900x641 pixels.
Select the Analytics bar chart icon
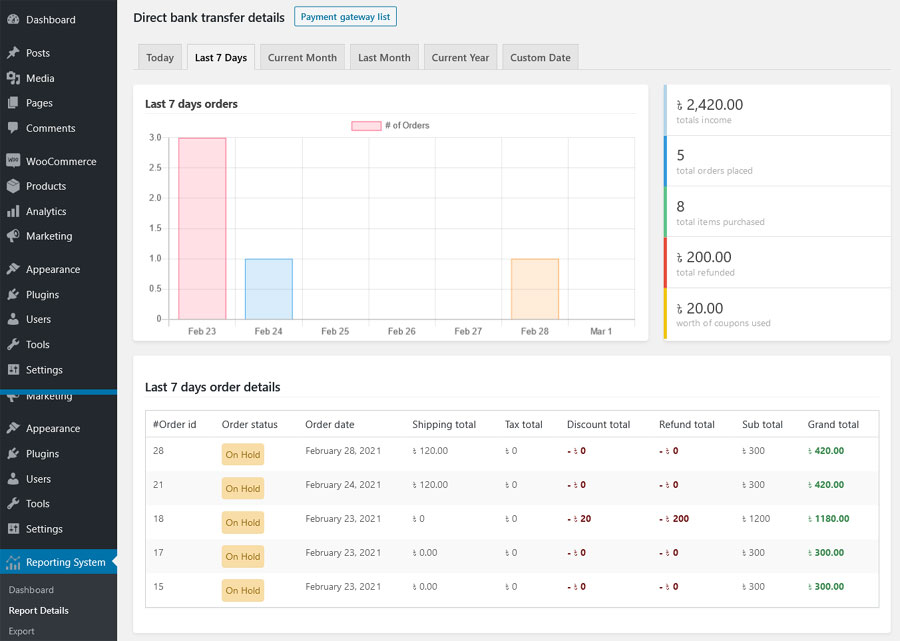point(13,211)
